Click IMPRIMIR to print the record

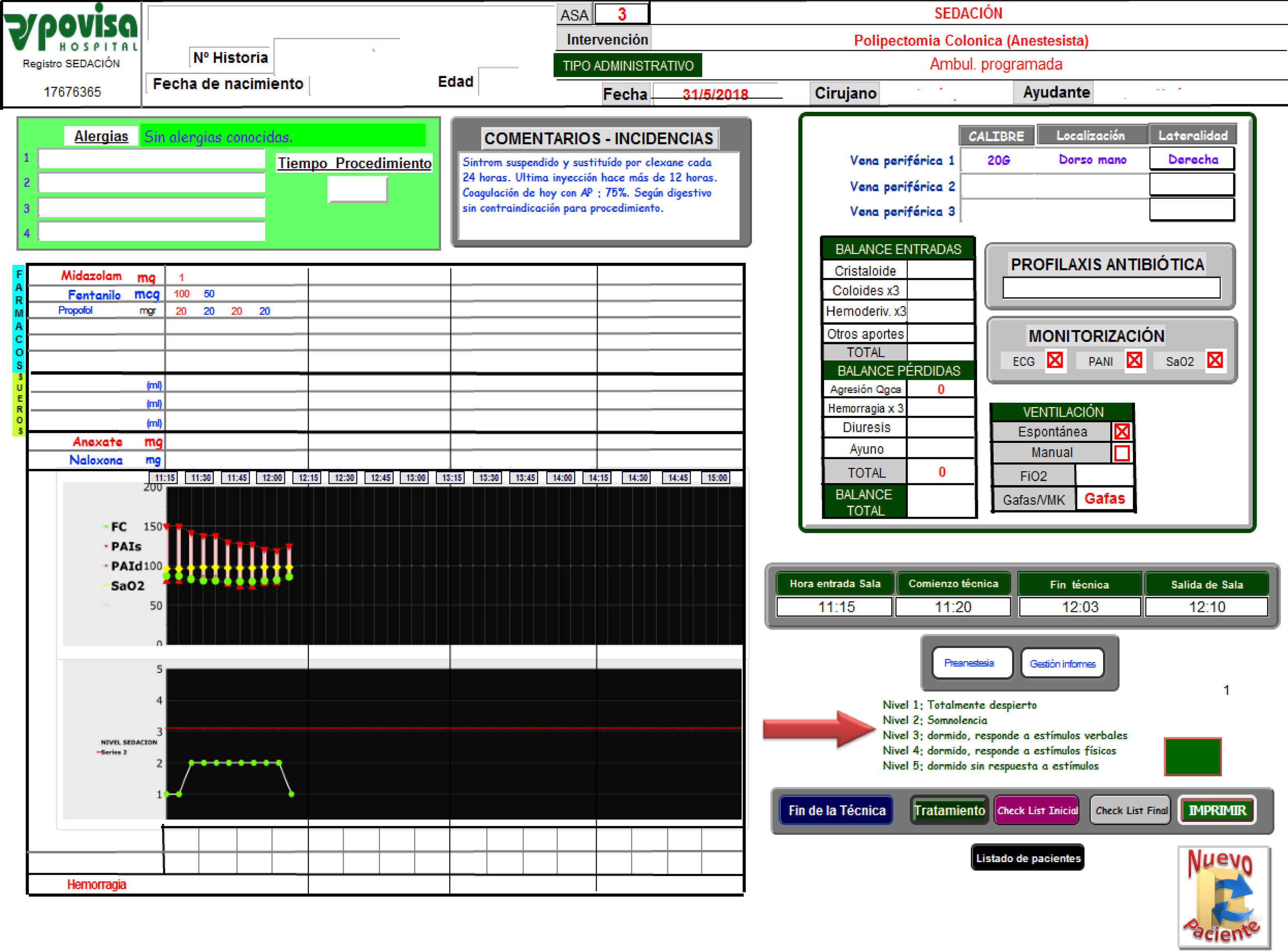coord(1216,810)
